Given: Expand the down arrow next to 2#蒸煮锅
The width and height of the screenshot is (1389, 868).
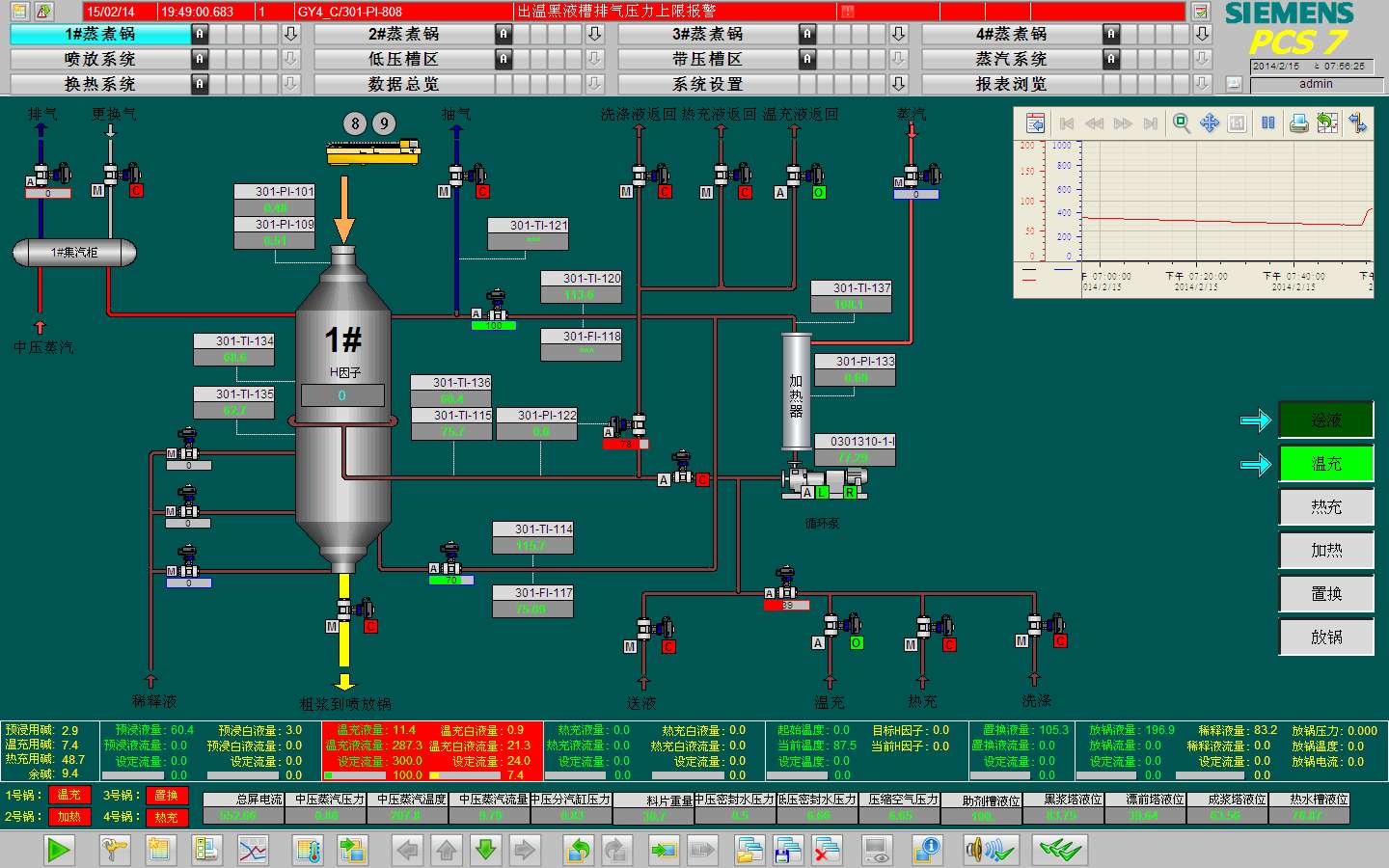Looking at the screenshot, I should point(594,33).
